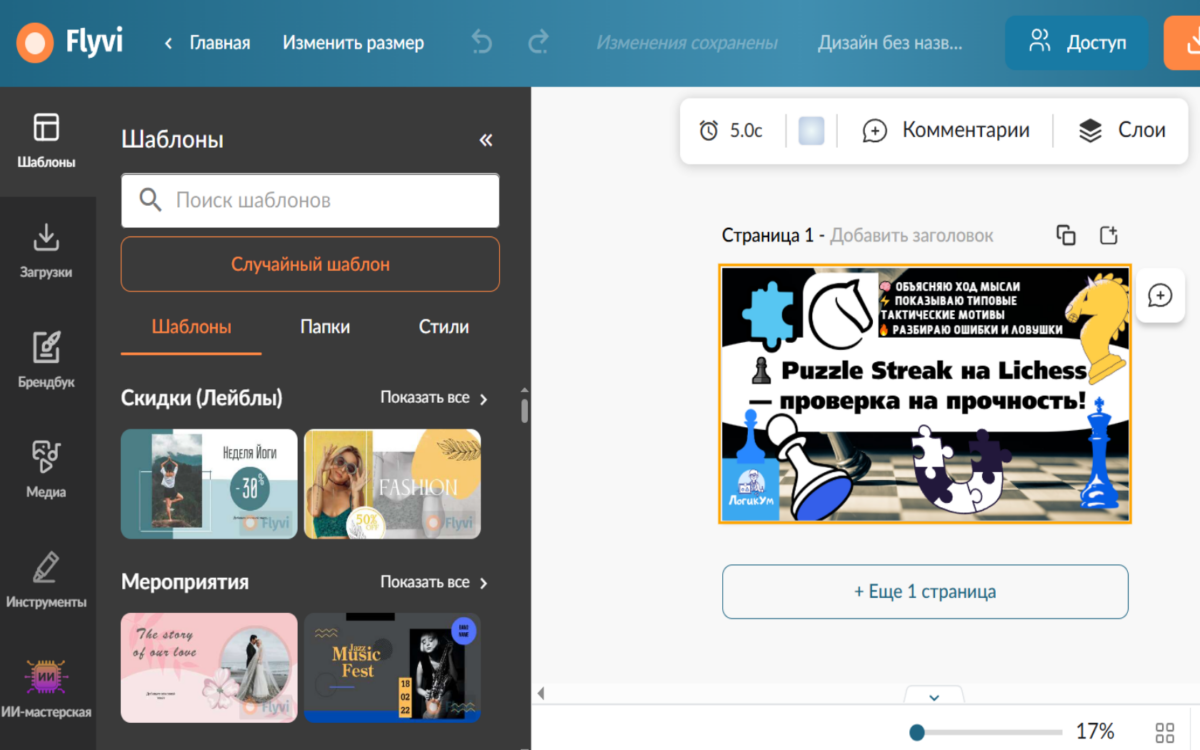The image size is (1200, 750).
Task: Switch to the Шаблоны tab
Action: coord(191,327)
